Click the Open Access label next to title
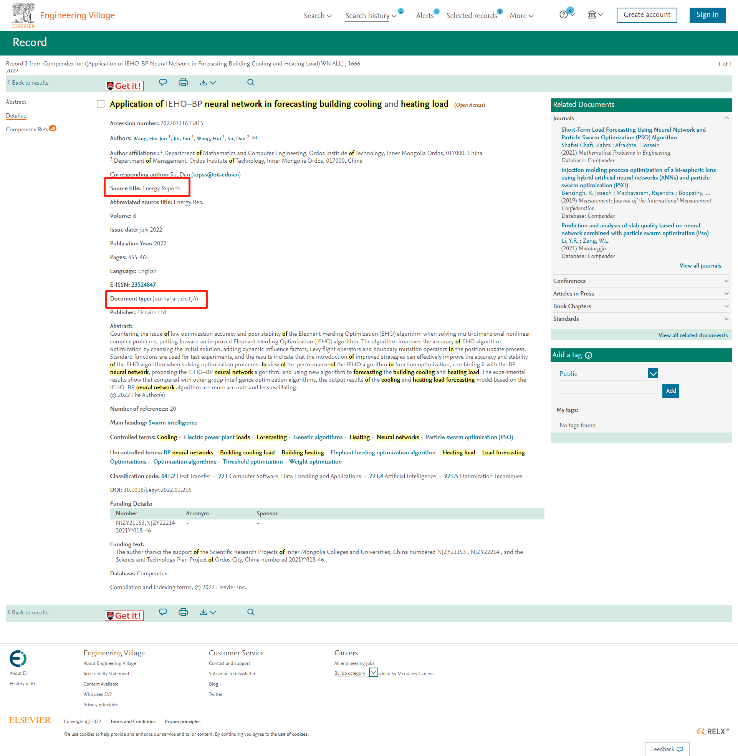 coord(470,105)
